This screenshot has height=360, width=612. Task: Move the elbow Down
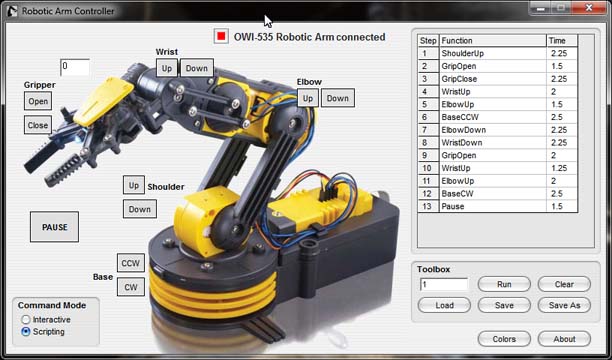click(338, 98)
